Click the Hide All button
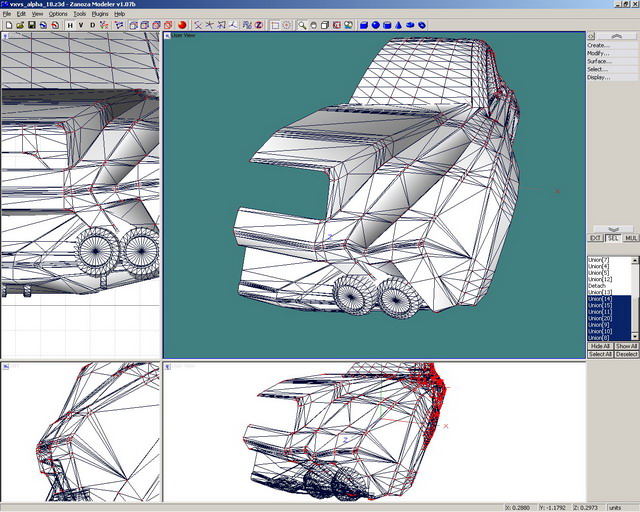The image size is (640, 512). (600, 346)
